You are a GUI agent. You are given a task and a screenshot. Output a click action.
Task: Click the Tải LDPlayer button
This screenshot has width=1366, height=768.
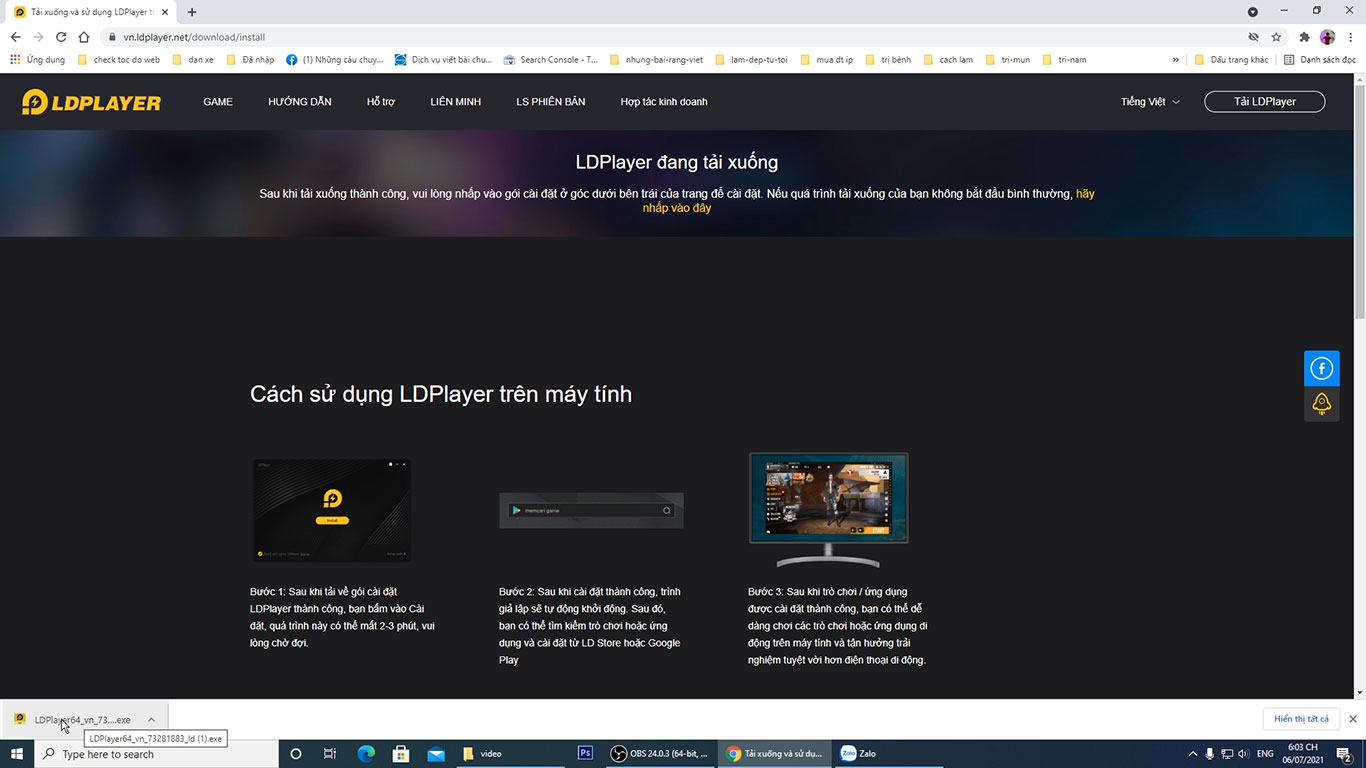point(1264,102)
